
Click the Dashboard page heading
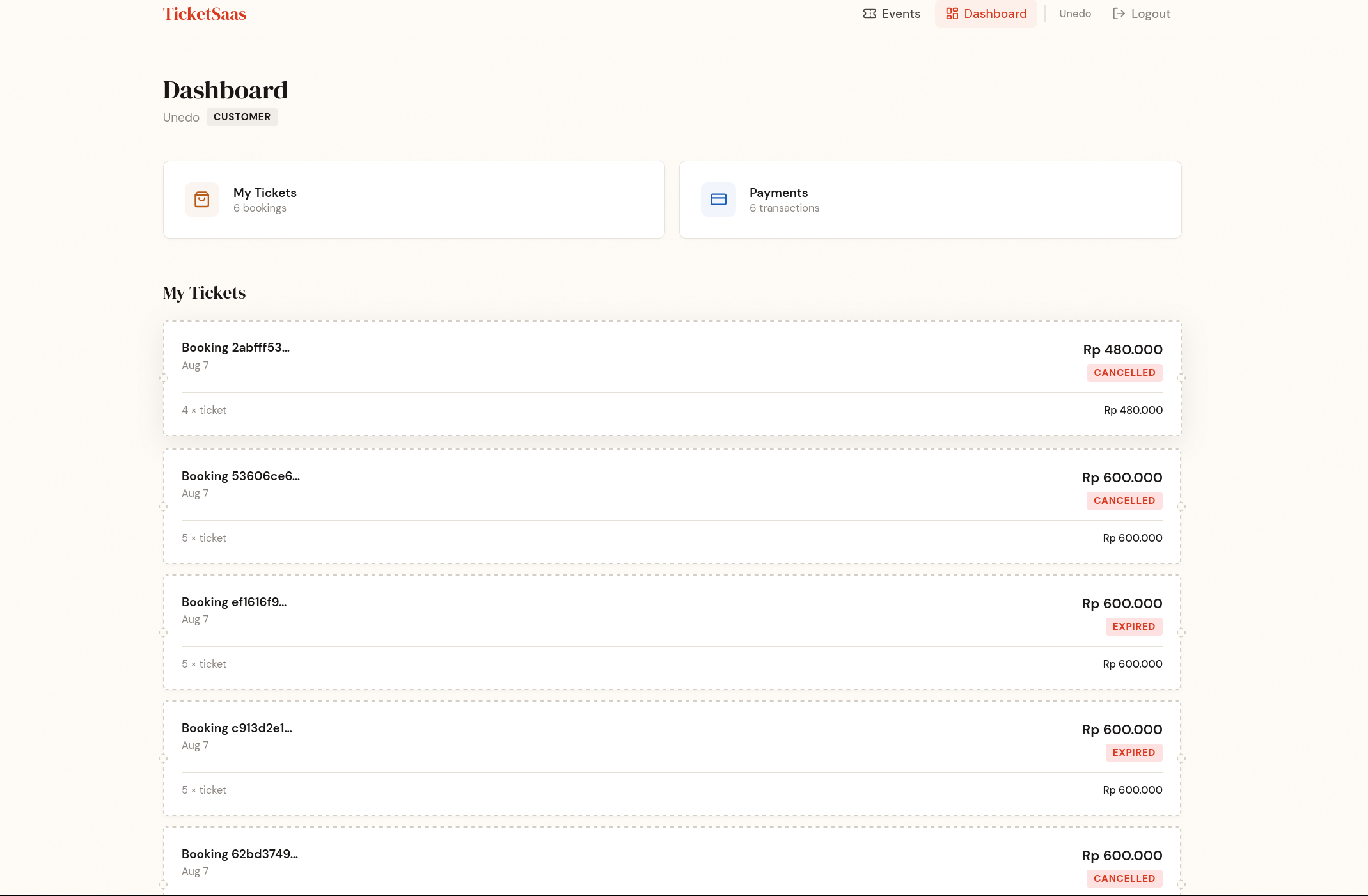click(x=225, y=90)
